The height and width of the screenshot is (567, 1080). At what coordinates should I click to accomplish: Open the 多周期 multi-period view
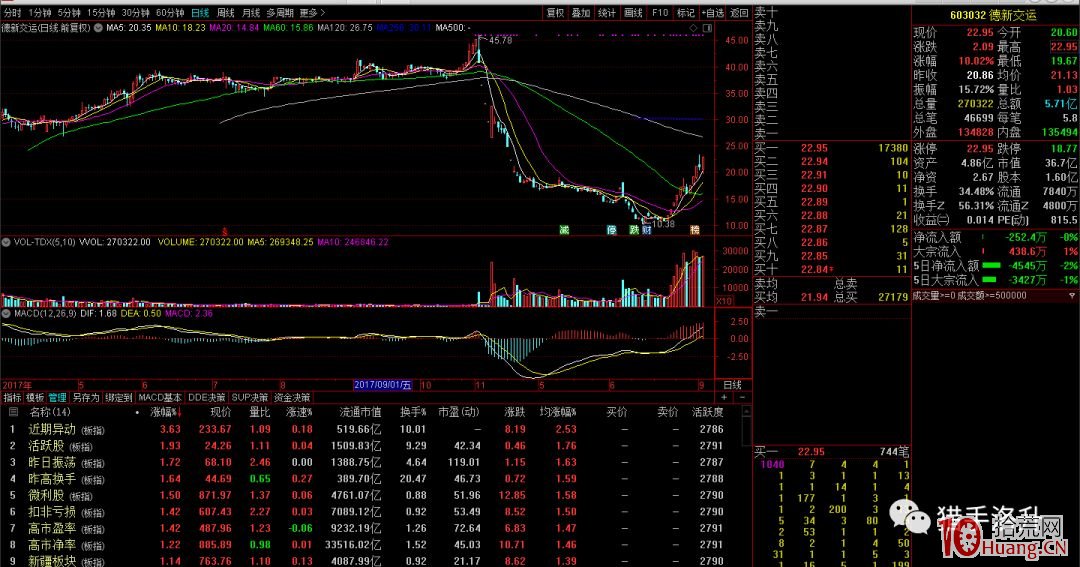280,13
